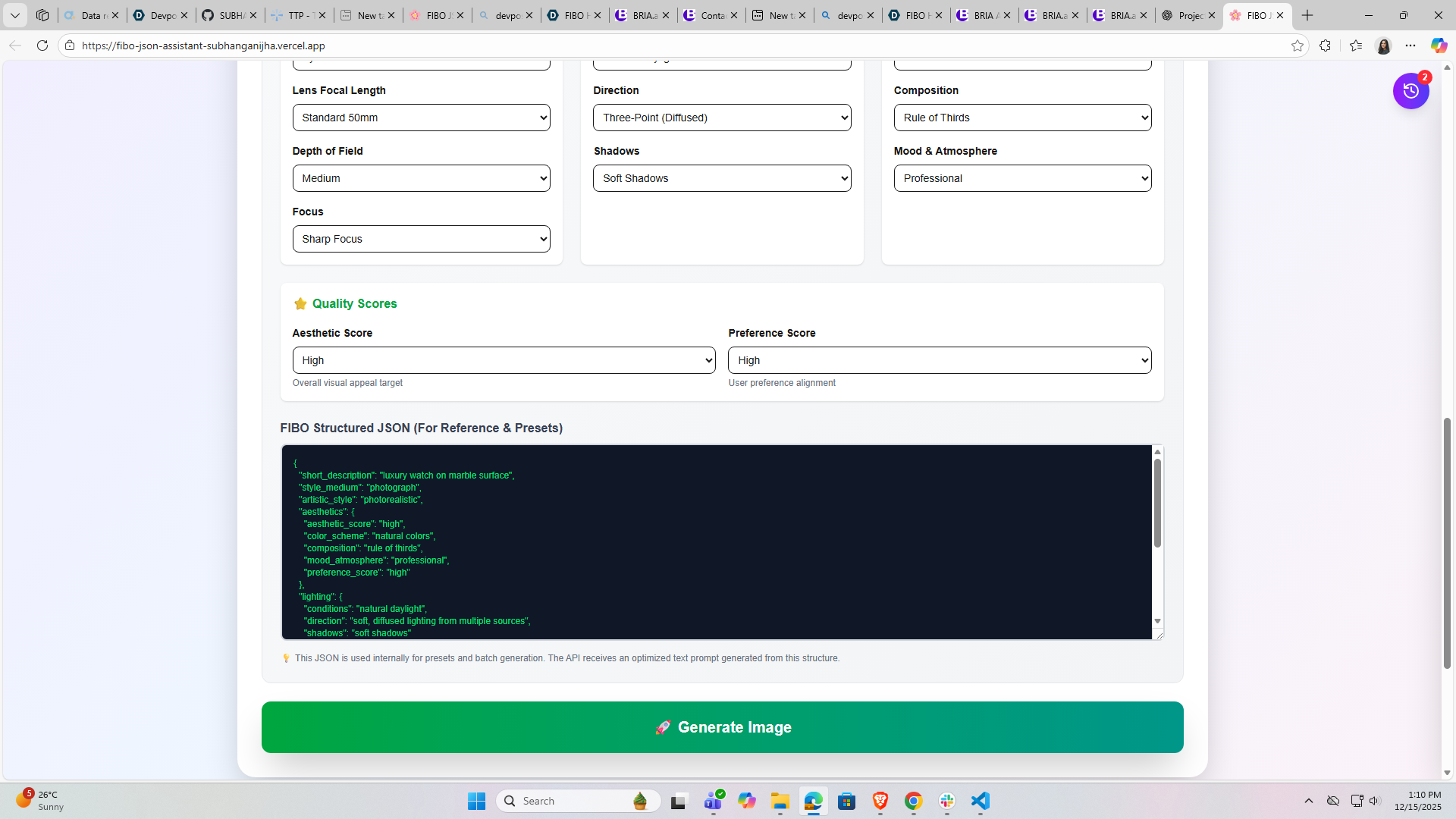Click the JSON box scroll down arrow
The width and height of the screenshot is (1456, 819).
[1157, 621]
